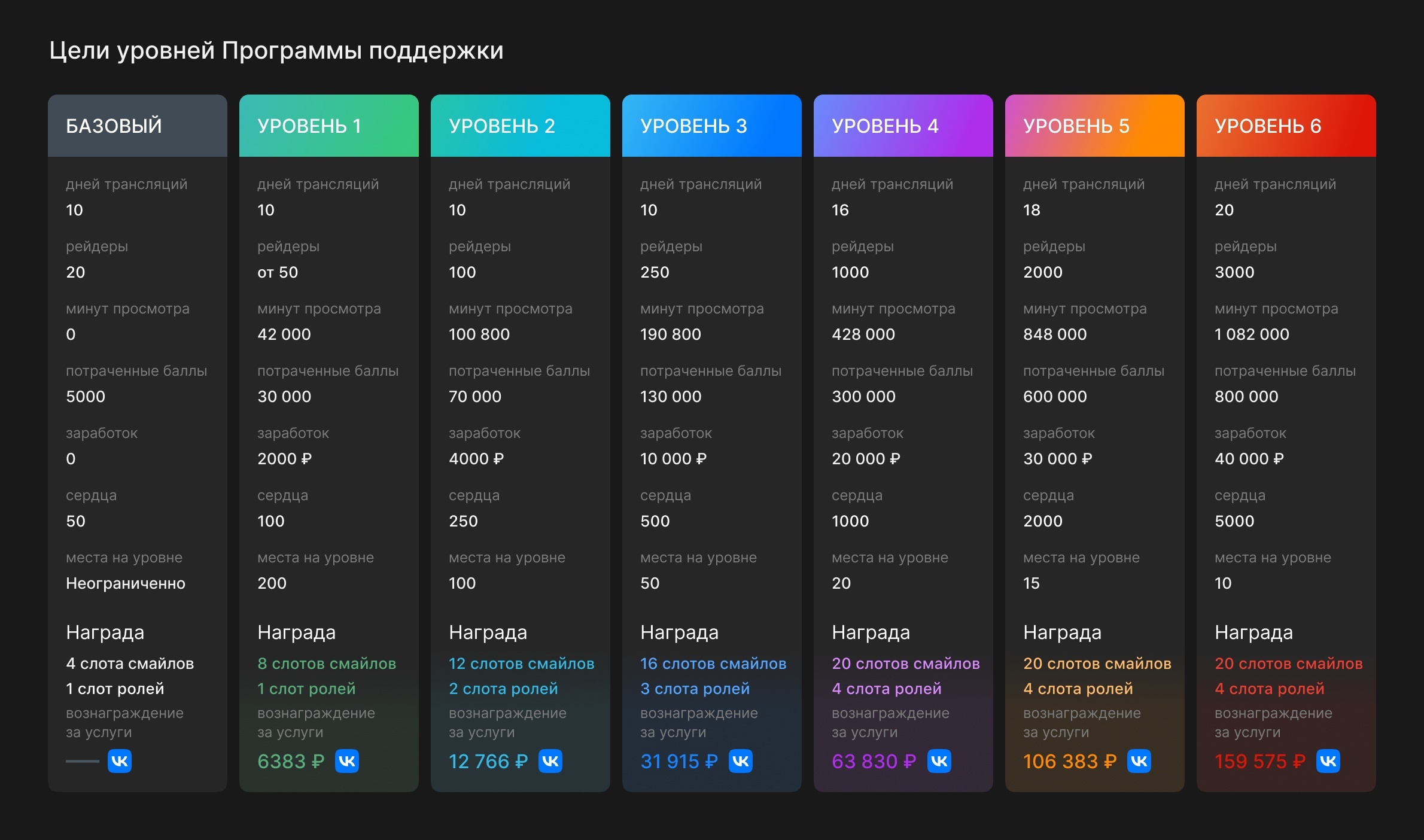Click the 16 broadcast days value
Viewport: 1424px width, 840px height.
pyautogui.click(x=840, y=210)
